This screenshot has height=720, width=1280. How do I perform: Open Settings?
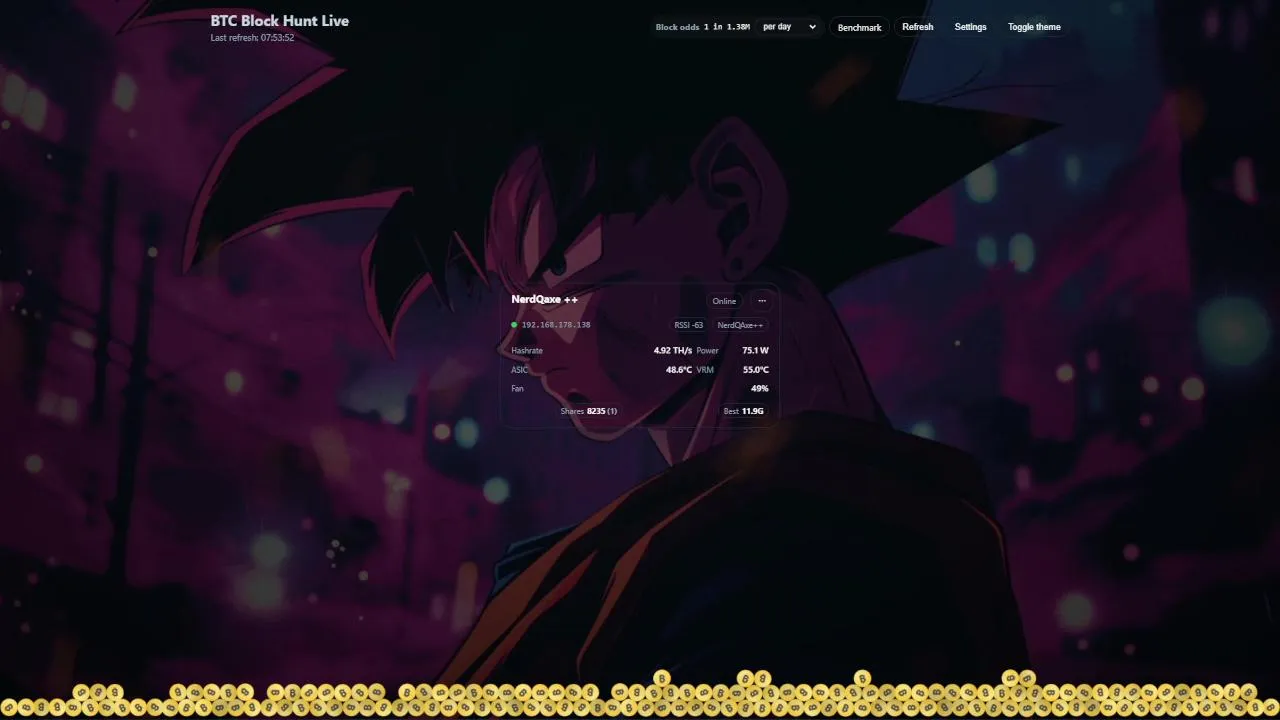(x=970, y=27)
